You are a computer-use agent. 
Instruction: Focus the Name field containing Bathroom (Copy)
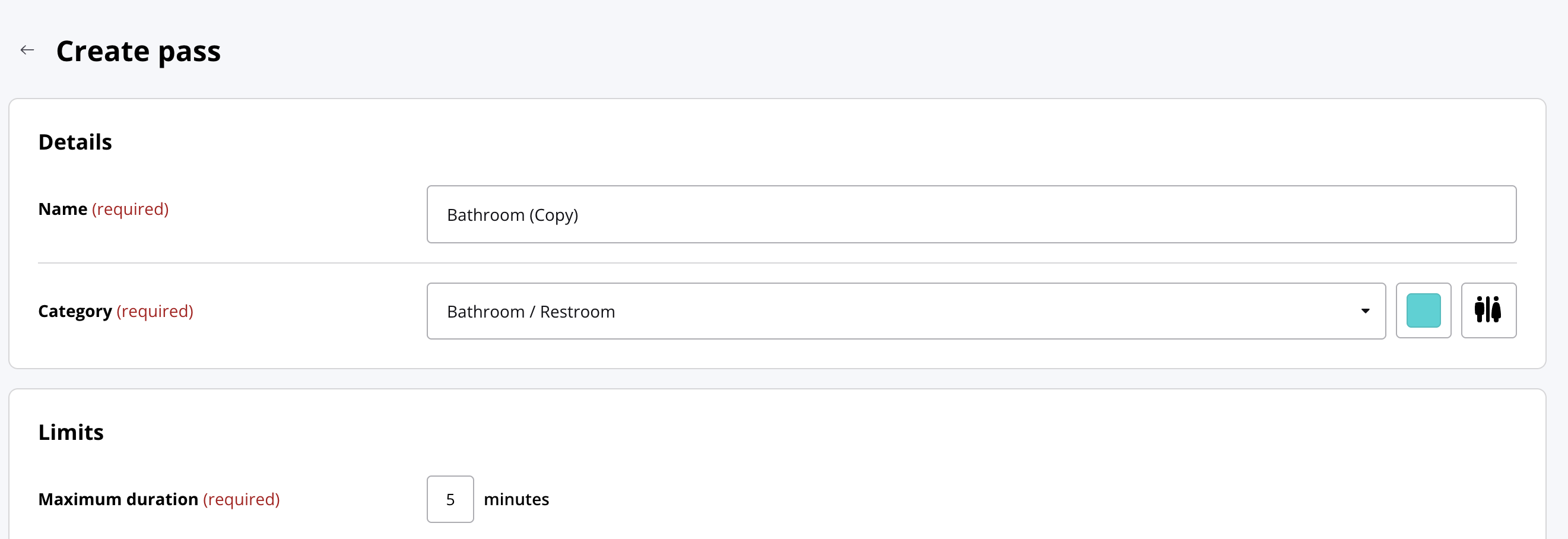(x=972, y=214)
